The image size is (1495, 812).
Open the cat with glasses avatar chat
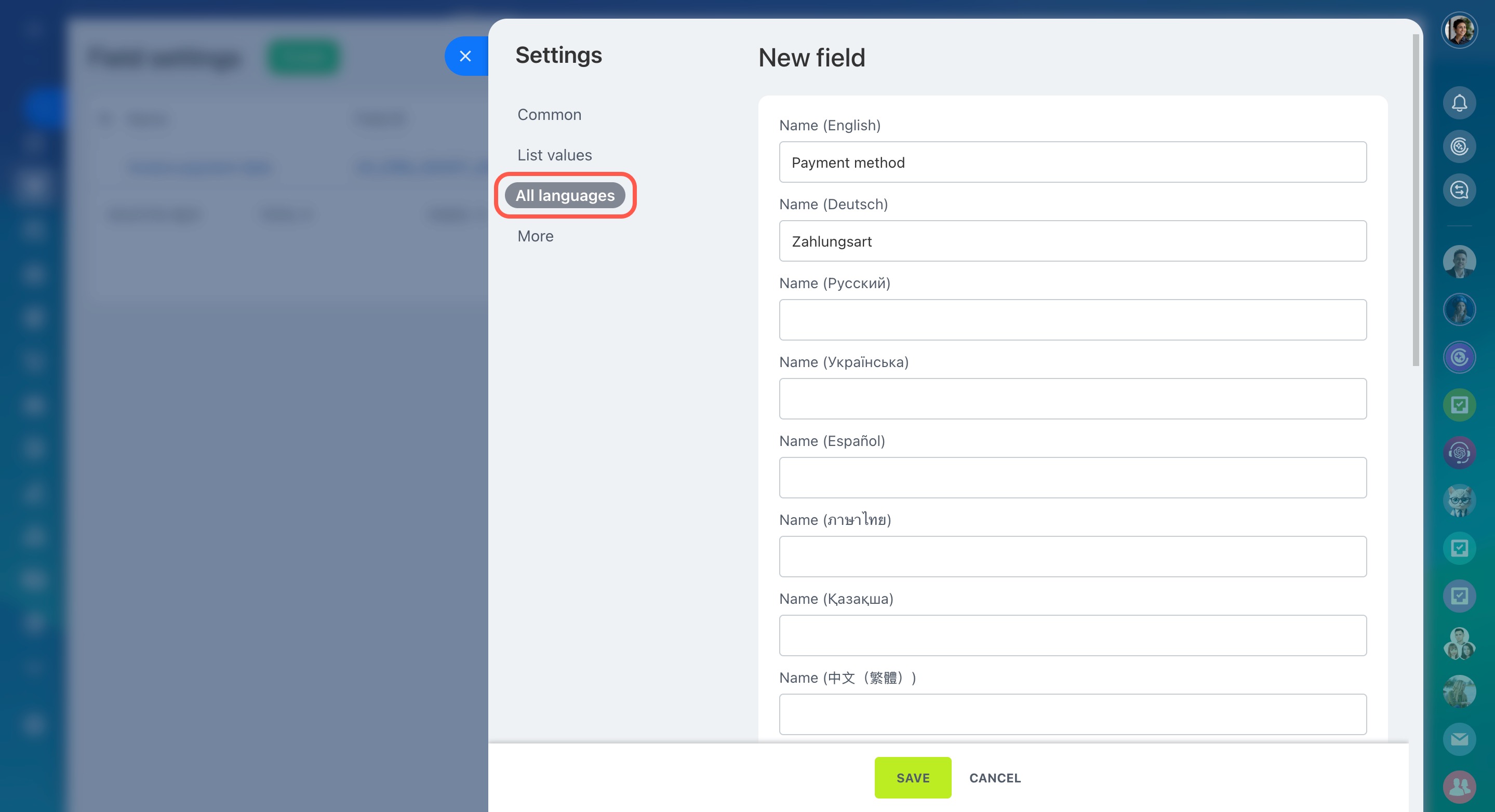(x=1459, y=500)
